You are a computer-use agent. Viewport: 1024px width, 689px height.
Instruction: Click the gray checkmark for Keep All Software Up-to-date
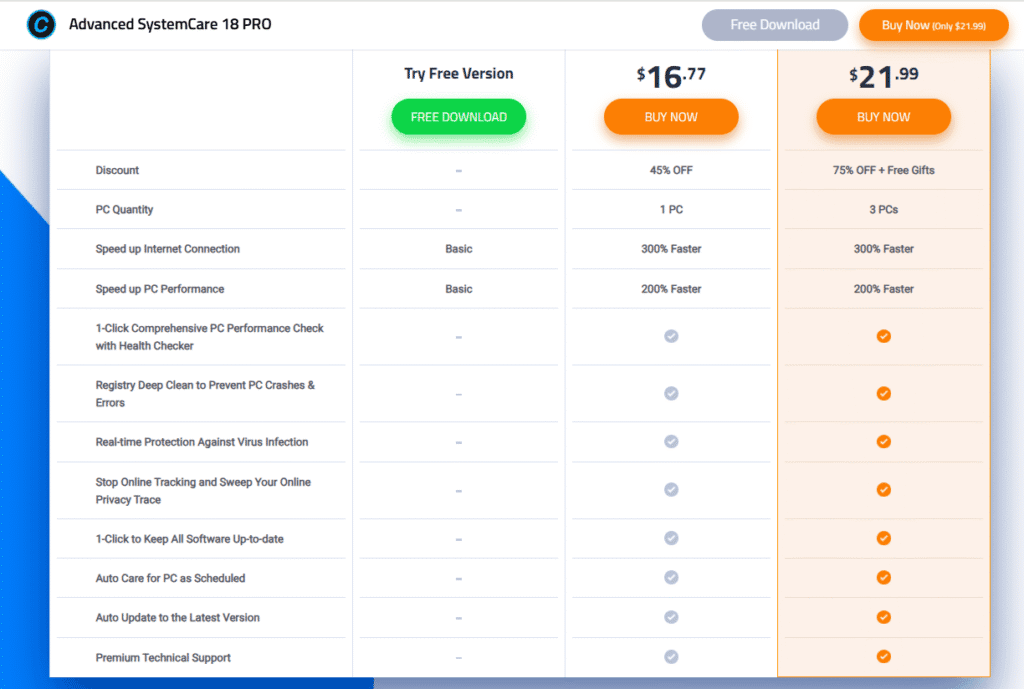(x=671, y=538)
